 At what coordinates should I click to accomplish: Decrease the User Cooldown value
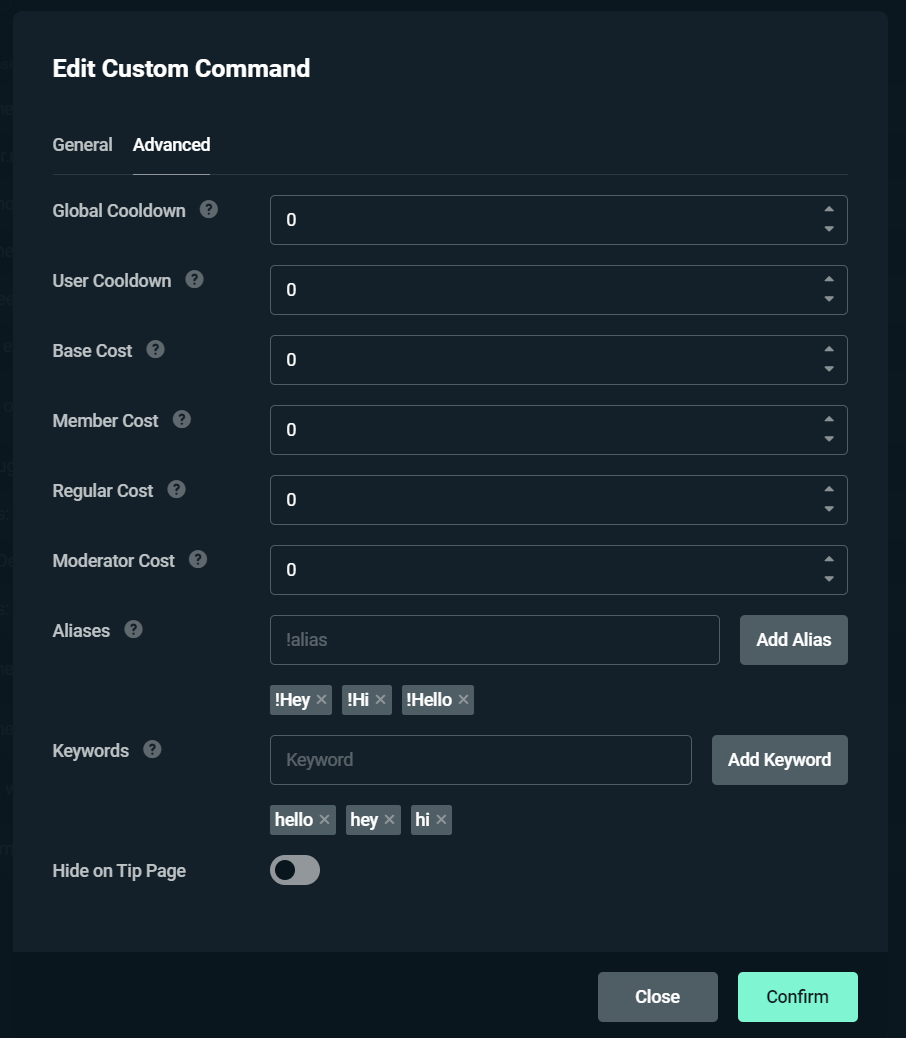tap(829, 299)
